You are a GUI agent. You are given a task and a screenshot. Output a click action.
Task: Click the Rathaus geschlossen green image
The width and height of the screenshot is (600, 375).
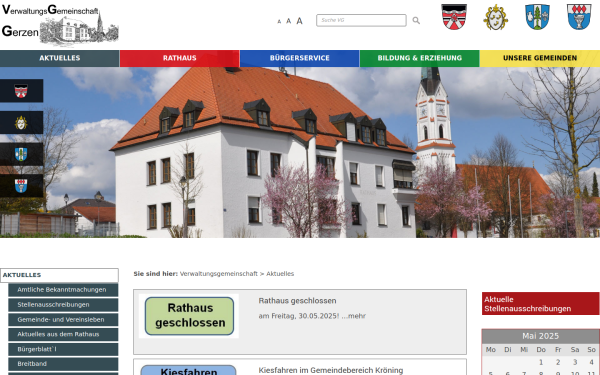(x=189, y=316)
